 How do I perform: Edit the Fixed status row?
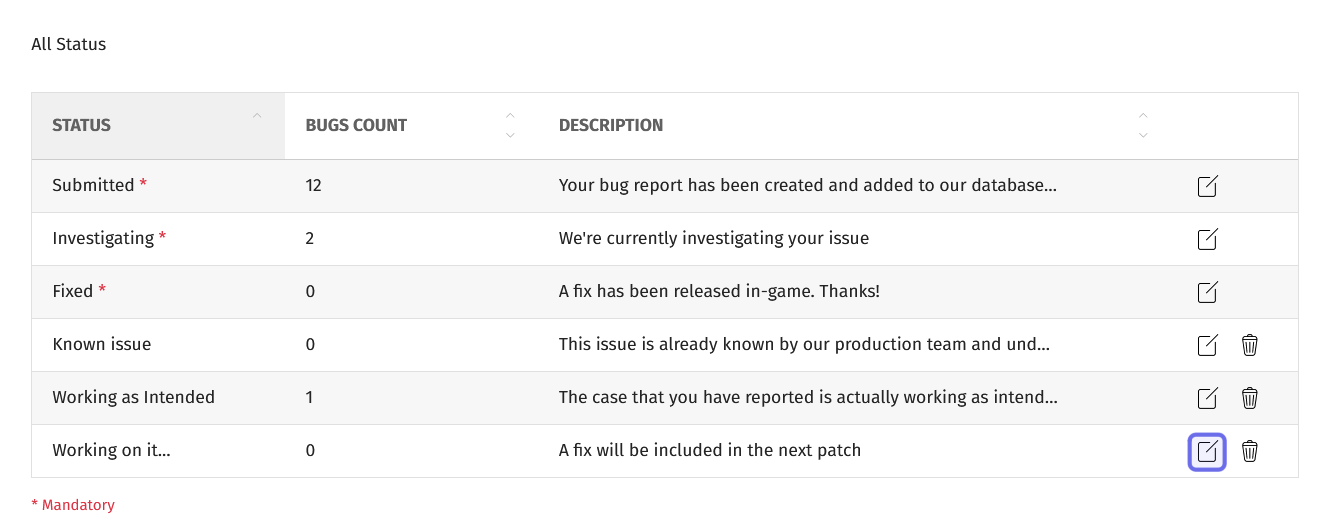tap(1207, 292)
